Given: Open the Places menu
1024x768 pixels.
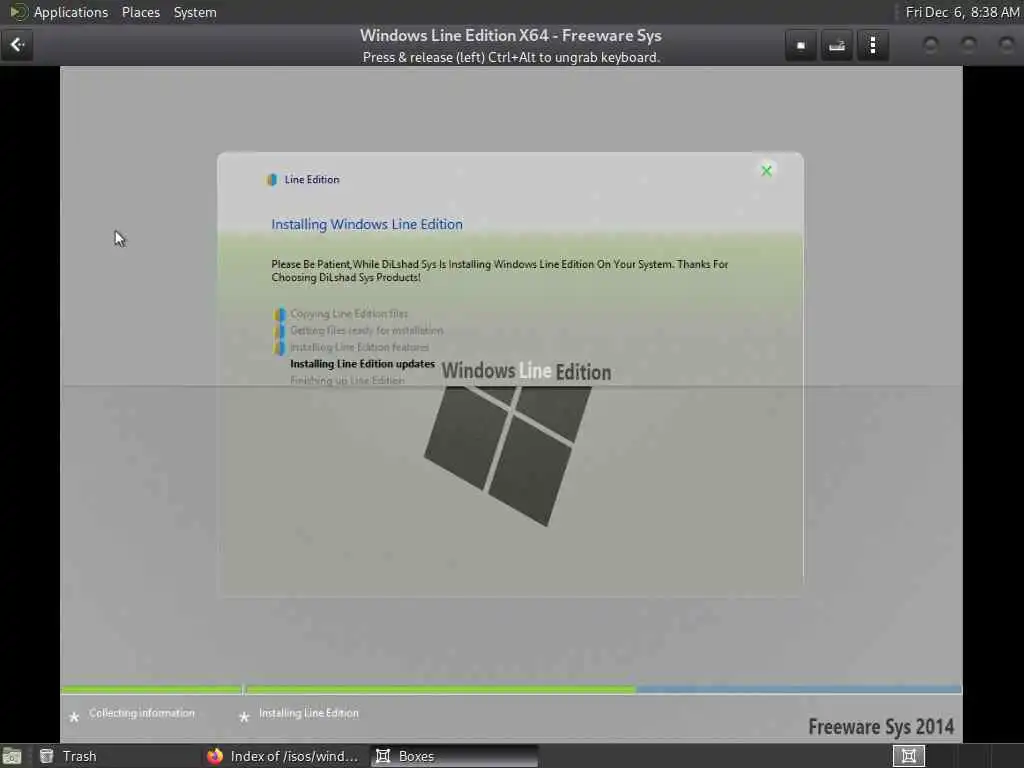Looking at the screenshot, I should pyautogui.click(x=141, y=12).
